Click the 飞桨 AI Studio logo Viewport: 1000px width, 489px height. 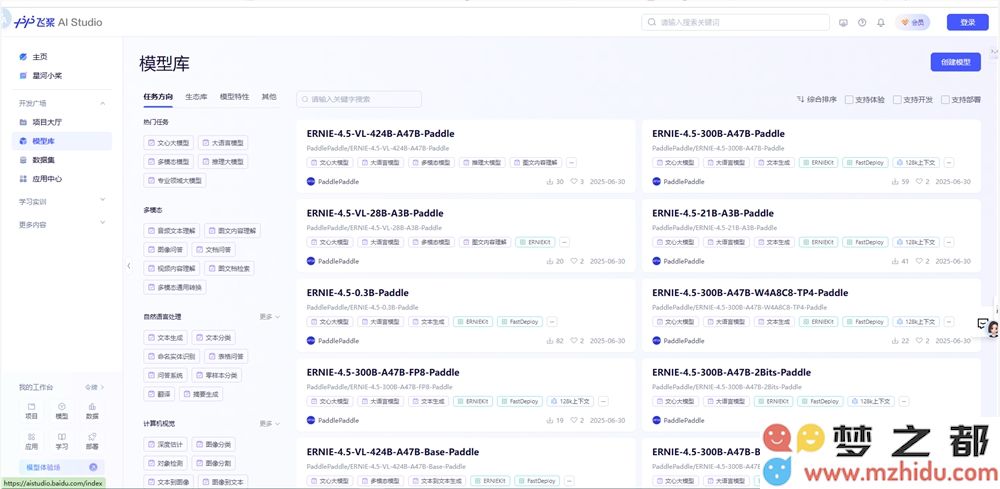coord(58,22)
